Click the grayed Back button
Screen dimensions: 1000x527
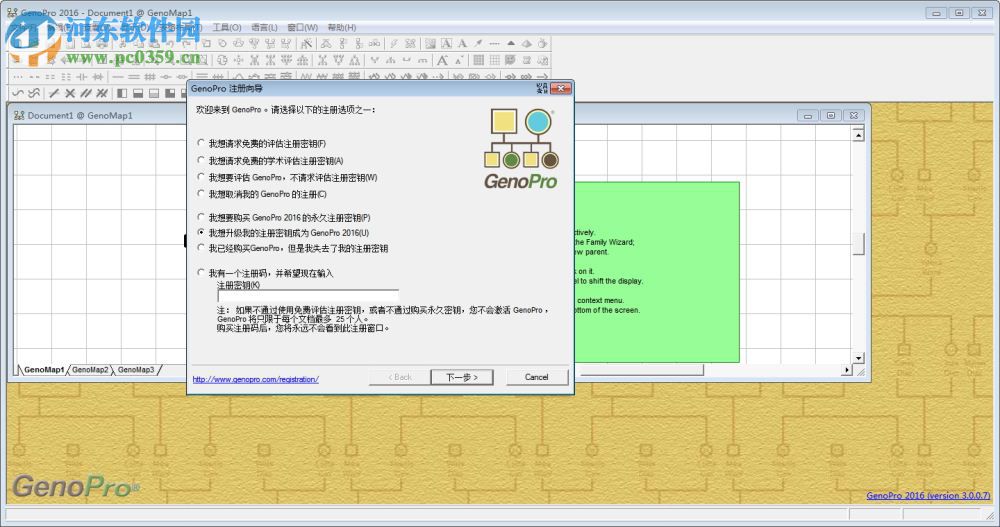point(400,377)
